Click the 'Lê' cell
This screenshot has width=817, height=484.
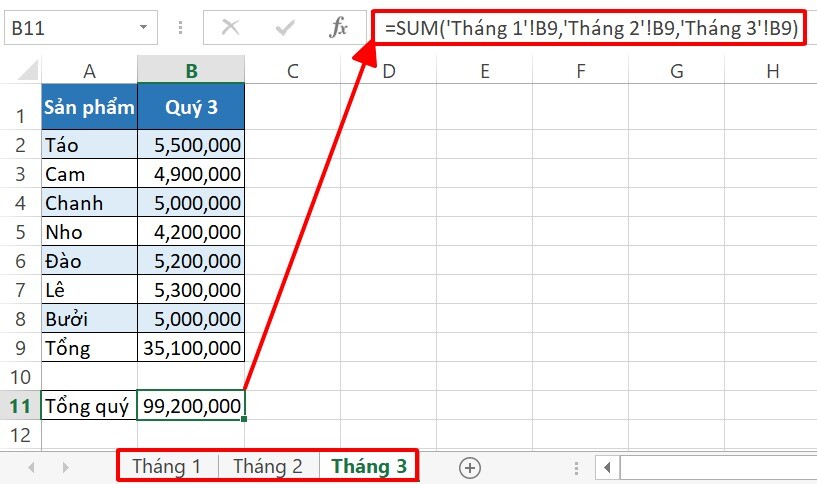coord(90,290)
